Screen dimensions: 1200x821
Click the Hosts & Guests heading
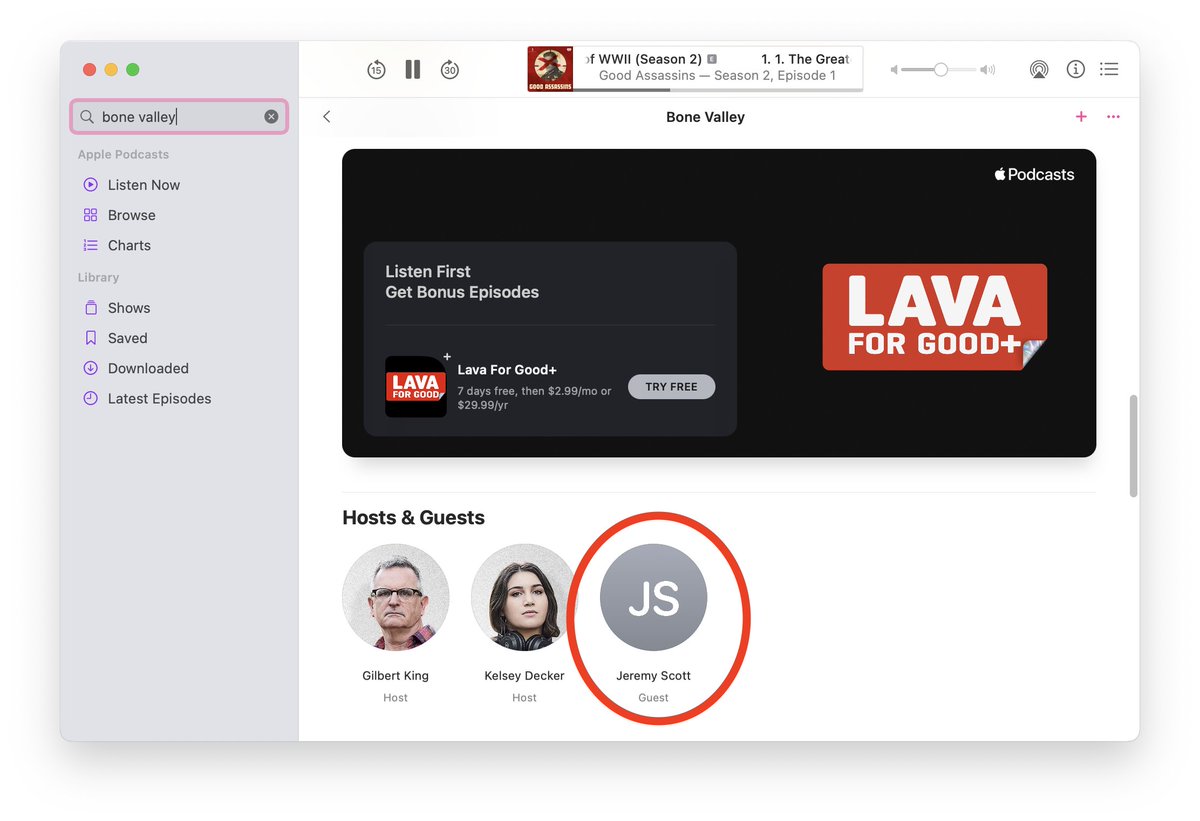(x=413, y=518)
